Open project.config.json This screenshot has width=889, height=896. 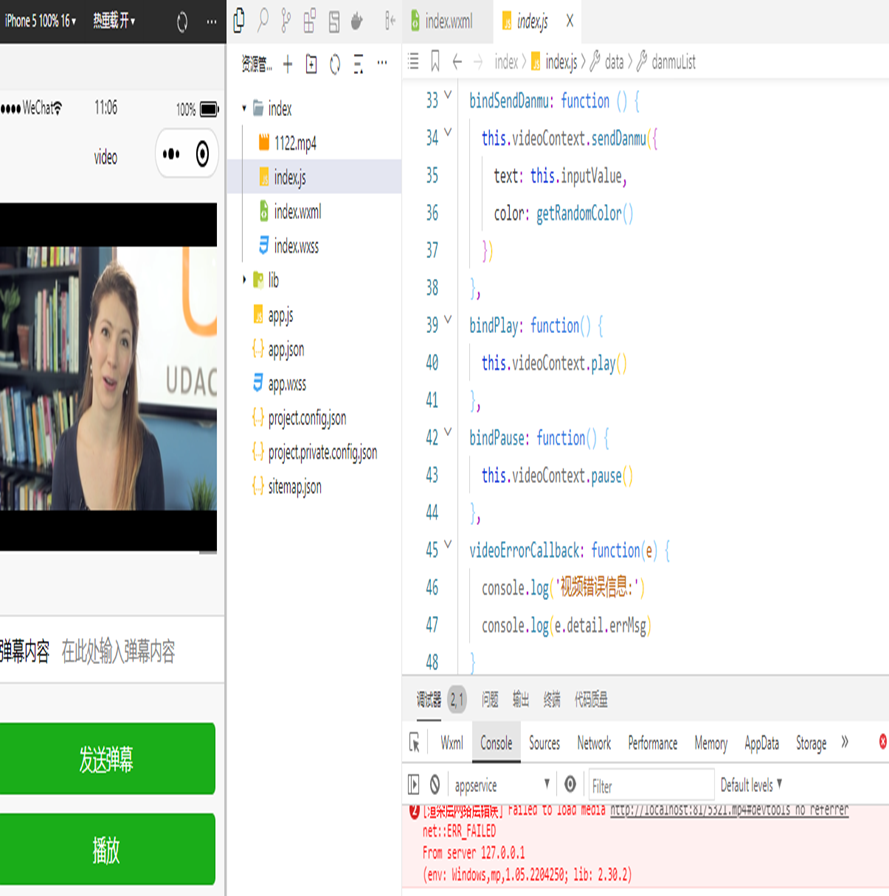(314, 418)
